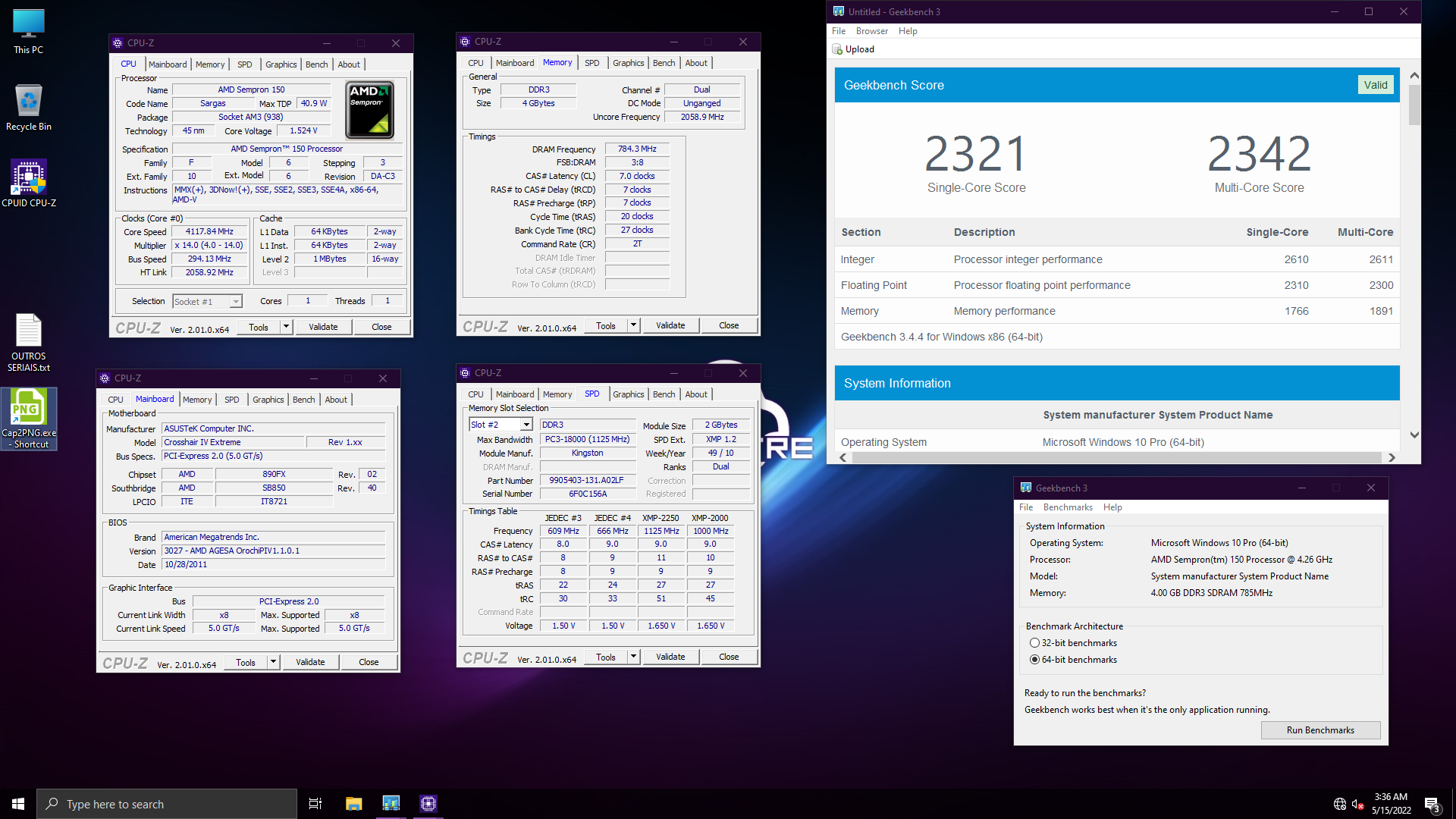Click Validate in the SPD window
Viewport: 1456px width, 819px height.
[670, 657]
